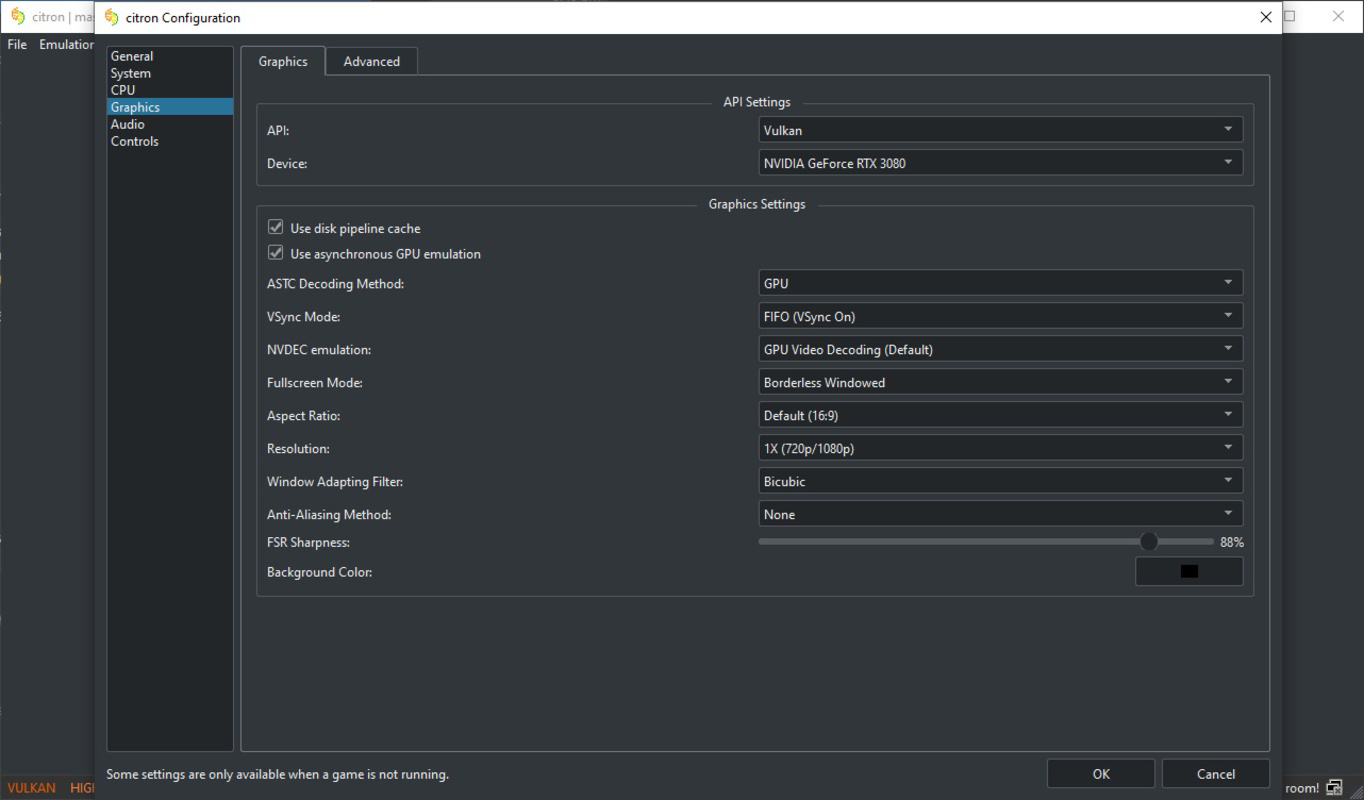Change the VSync Mode dropdown

pos(1001,316)
